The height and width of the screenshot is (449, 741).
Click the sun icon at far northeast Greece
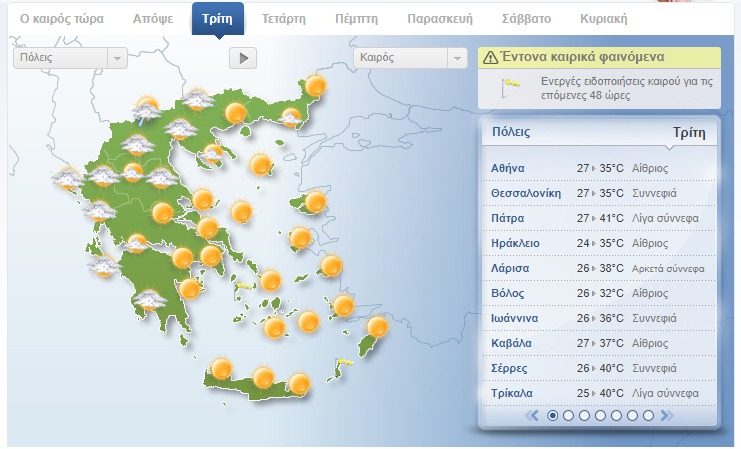click(x=316, y=86)
